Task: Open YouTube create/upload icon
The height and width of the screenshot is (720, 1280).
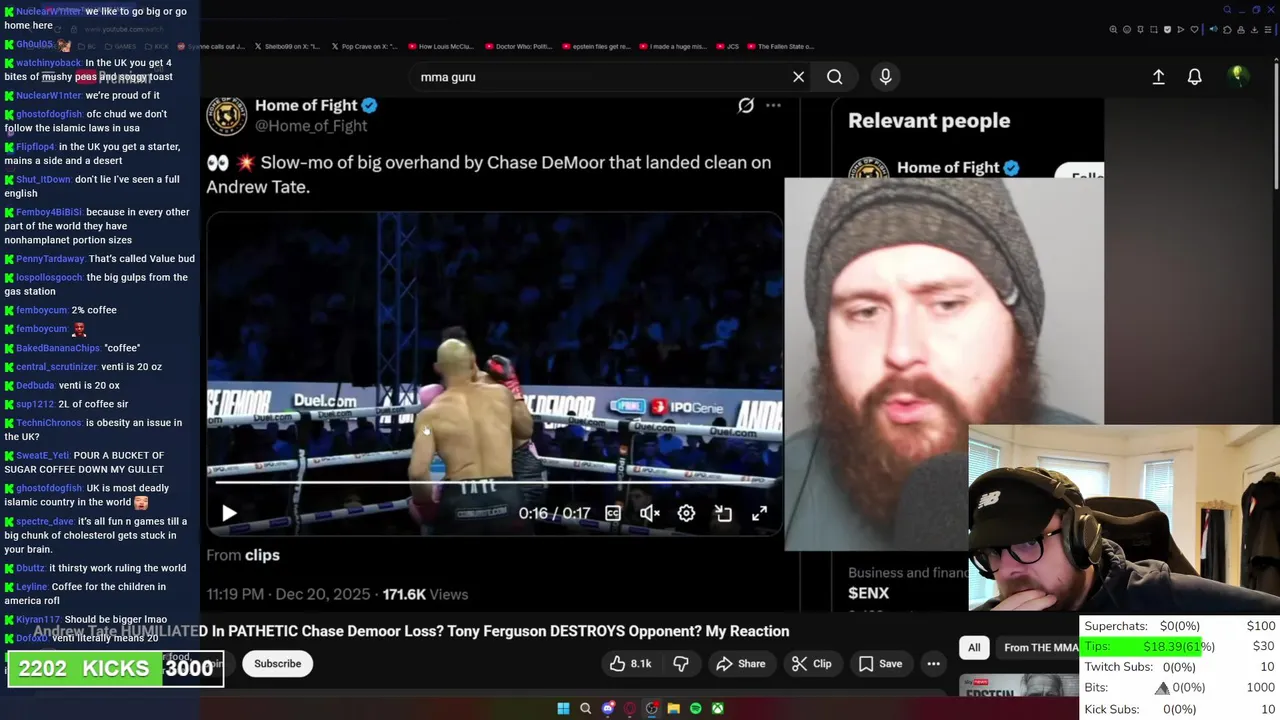Action: [x=1158, y=77]
